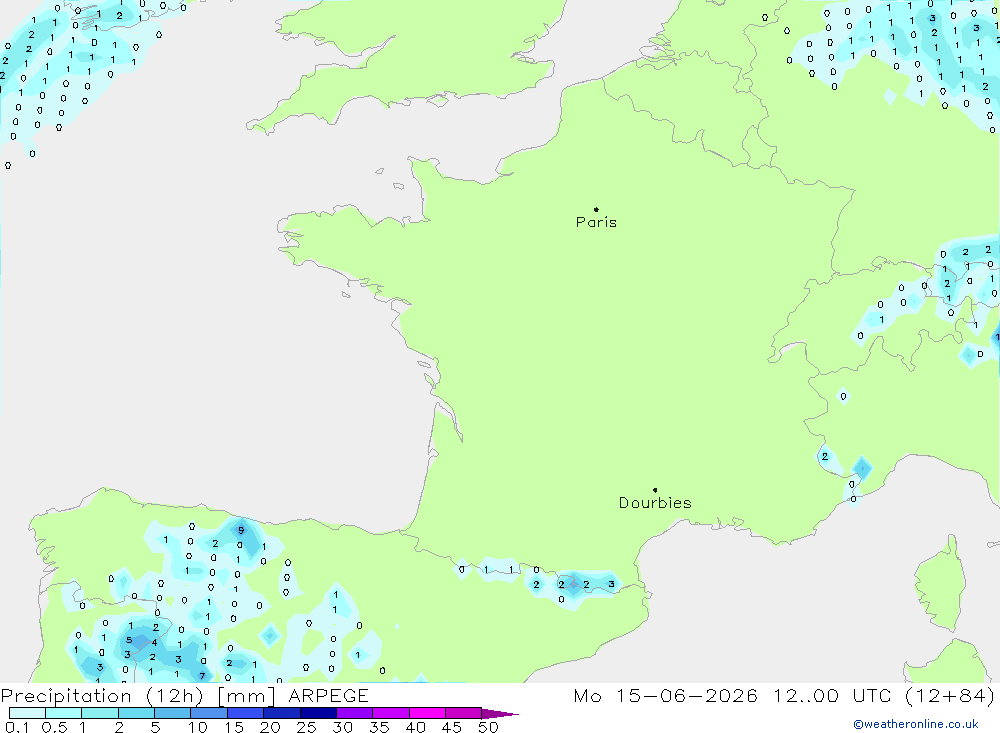This screenshot has width=1000, height=733.
Task: Click the 20–25 mm legend color swatch
Action: 282,713
